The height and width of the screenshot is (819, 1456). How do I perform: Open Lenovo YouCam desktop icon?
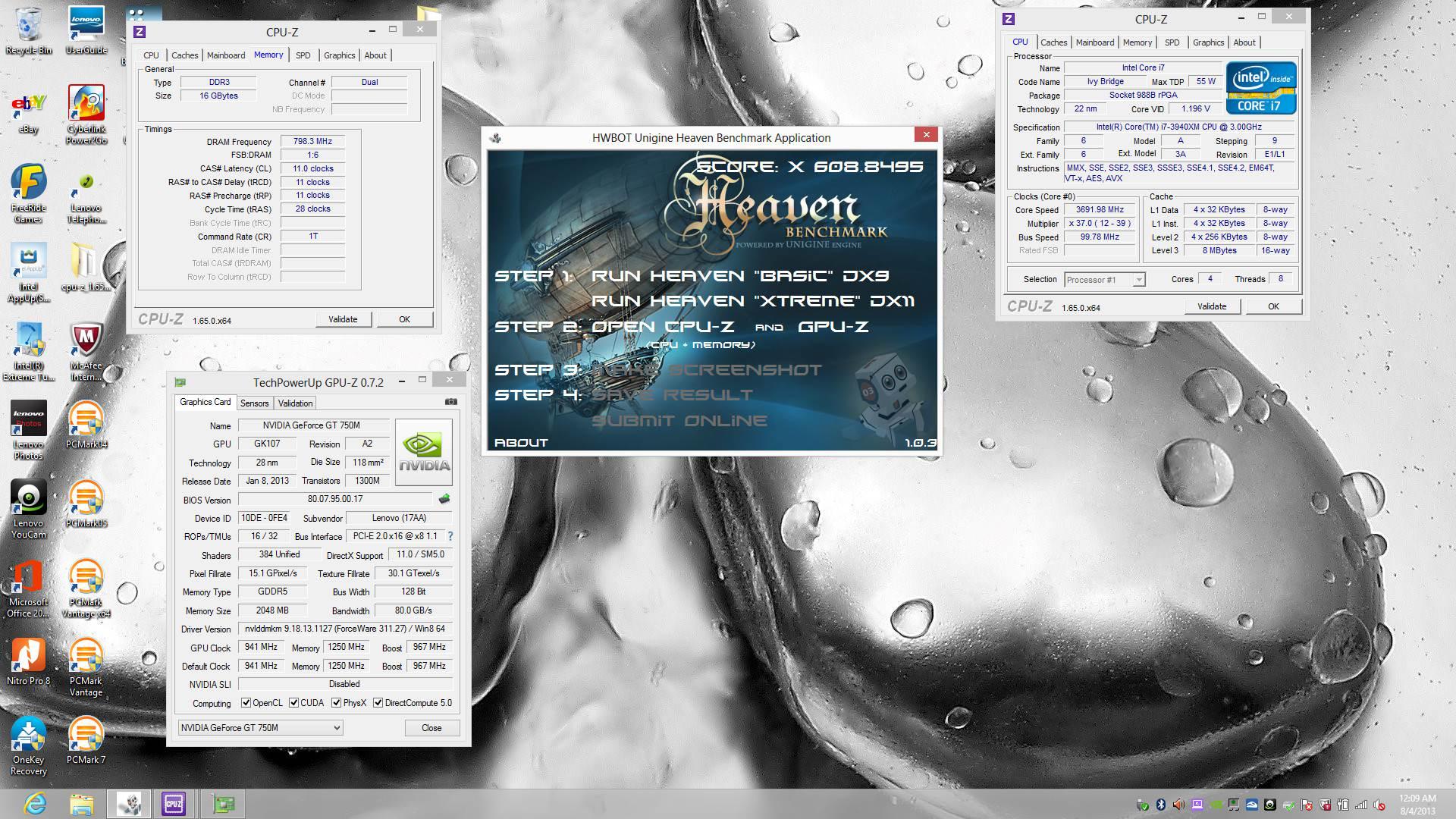[x=28, y=509]
